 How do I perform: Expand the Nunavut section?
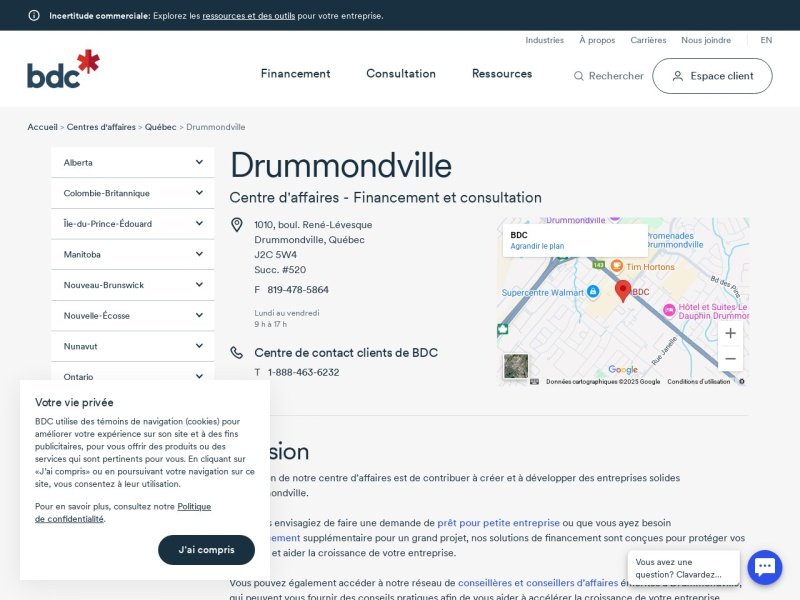133,346
